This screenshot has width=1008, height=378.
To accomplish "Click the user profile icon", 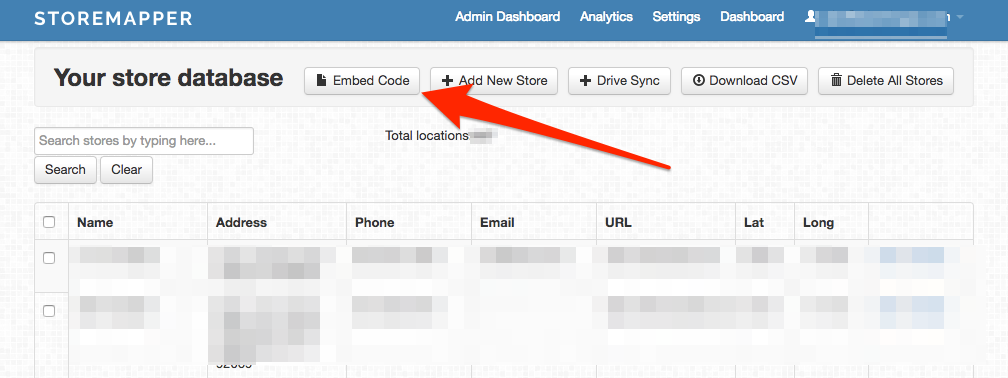I will 810,17.
